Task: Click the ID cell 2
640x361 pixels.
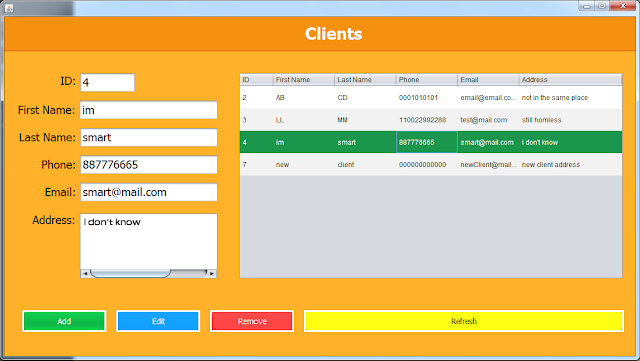Action: pyautogui.click(x=256, y=98)
